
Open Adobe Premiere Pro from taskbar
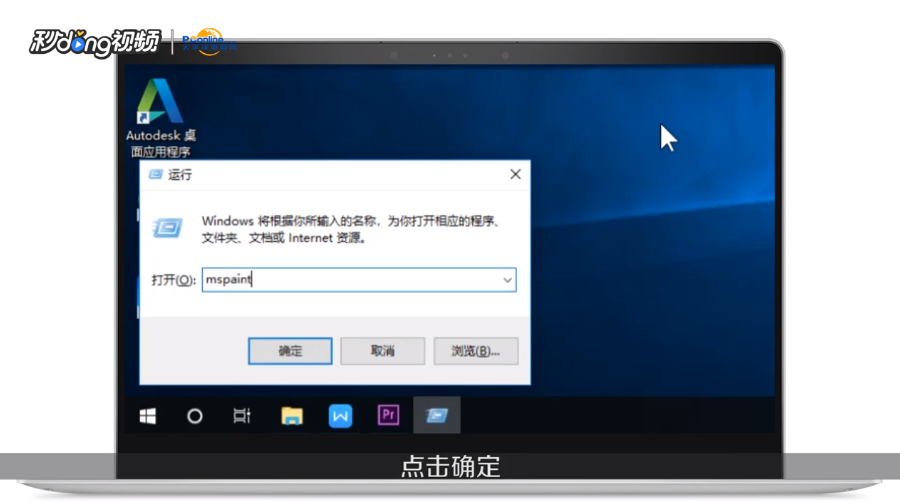[388, 415]
